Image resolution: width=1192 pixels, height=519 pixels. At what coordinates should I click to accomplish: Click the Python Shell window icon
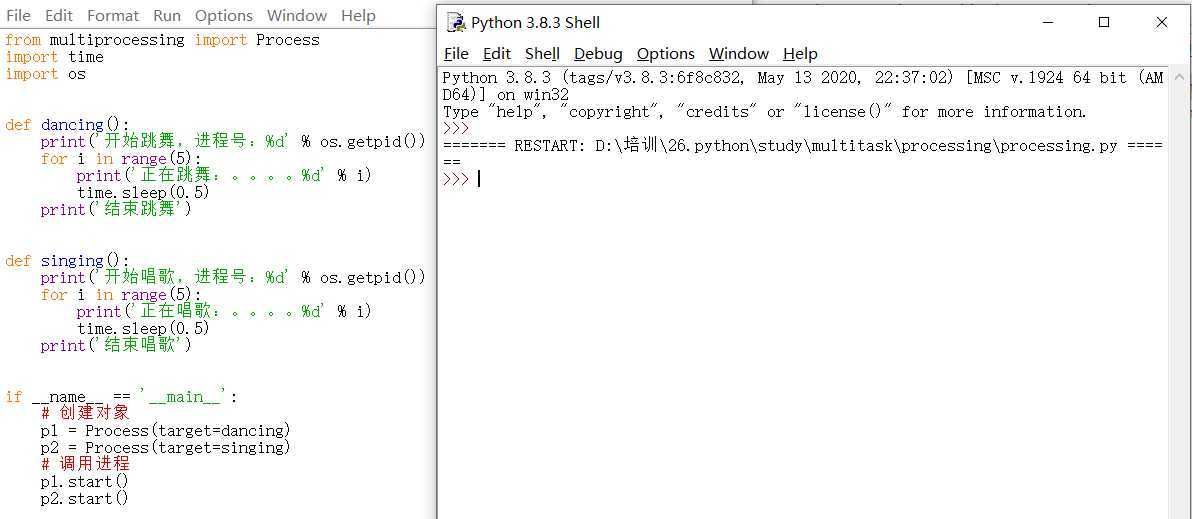(456, 23)
